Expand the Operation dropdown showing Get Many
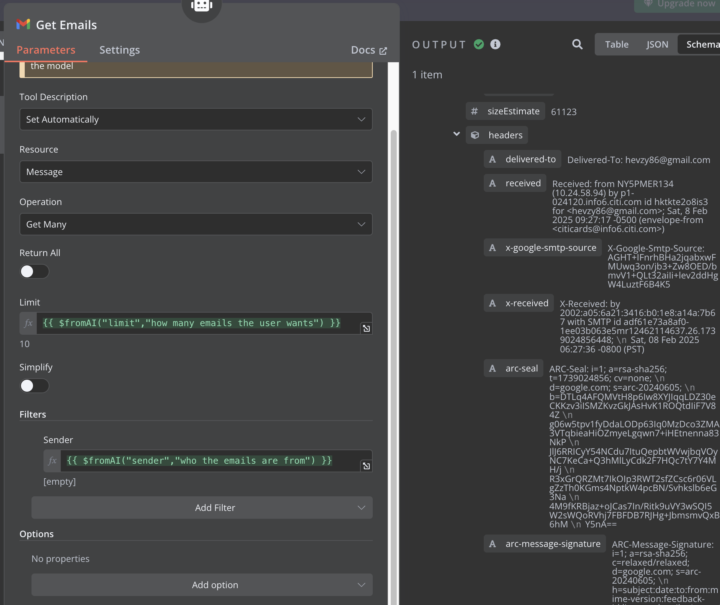This screenshot has height=605, width=720. (x=196, y=224)
